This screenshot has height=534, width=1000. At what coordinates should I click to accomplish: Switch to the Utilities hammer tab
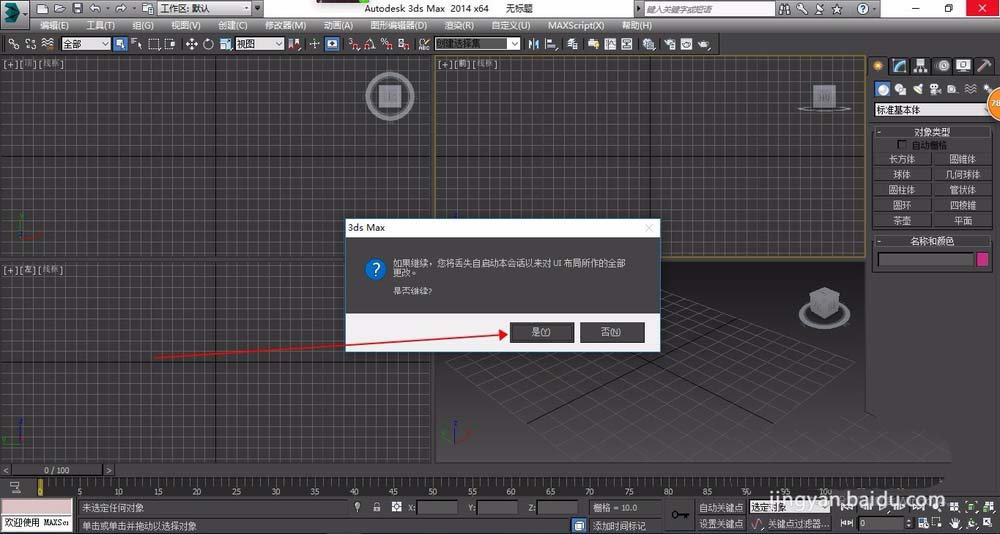click(984, 66)
